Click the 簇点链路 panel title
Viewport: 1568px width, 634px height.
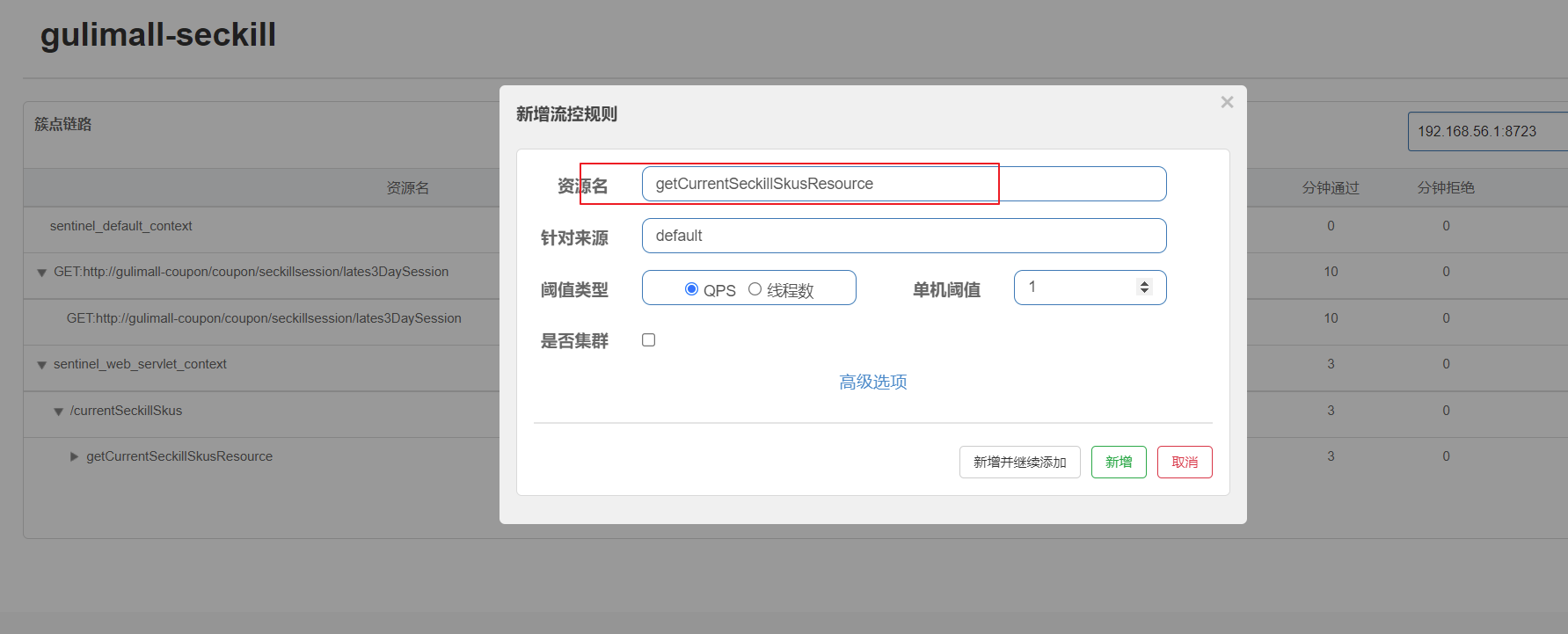coord(63,124)
